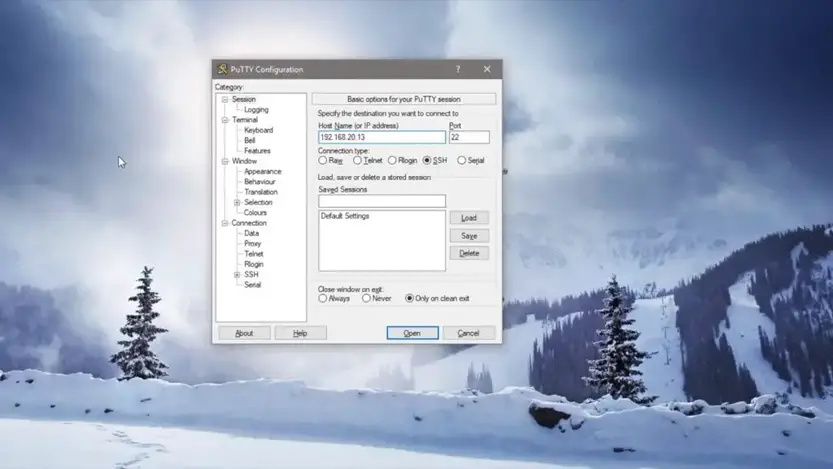Click the question mark title bar help button
Image resolution: width=833 pixels, height=469 pixels.
(x=458, y=69)
